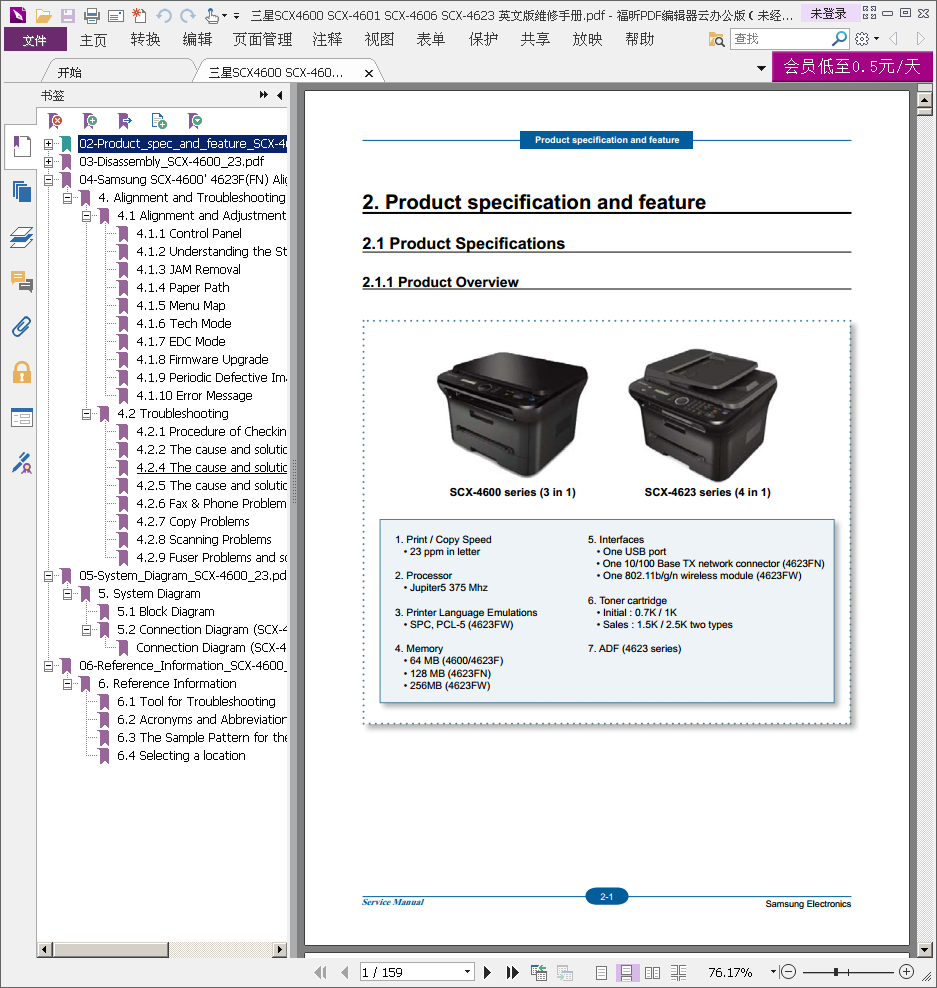Click the 未登录 login button

[828, 14]
